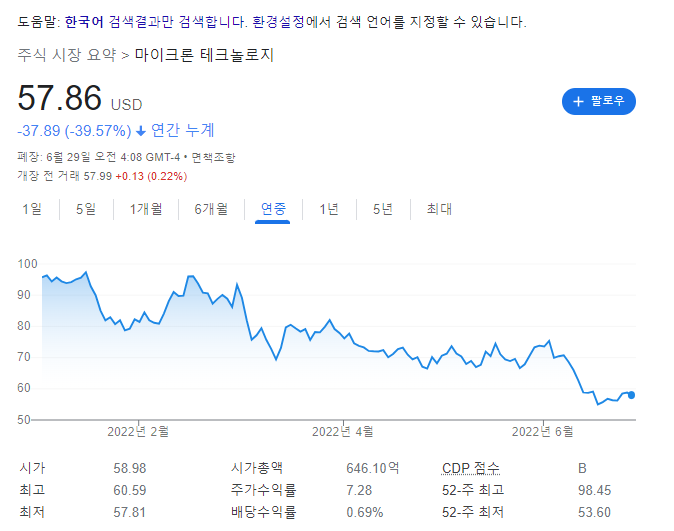Click the 2022년 6월 axis label

(x=542, y=431)
